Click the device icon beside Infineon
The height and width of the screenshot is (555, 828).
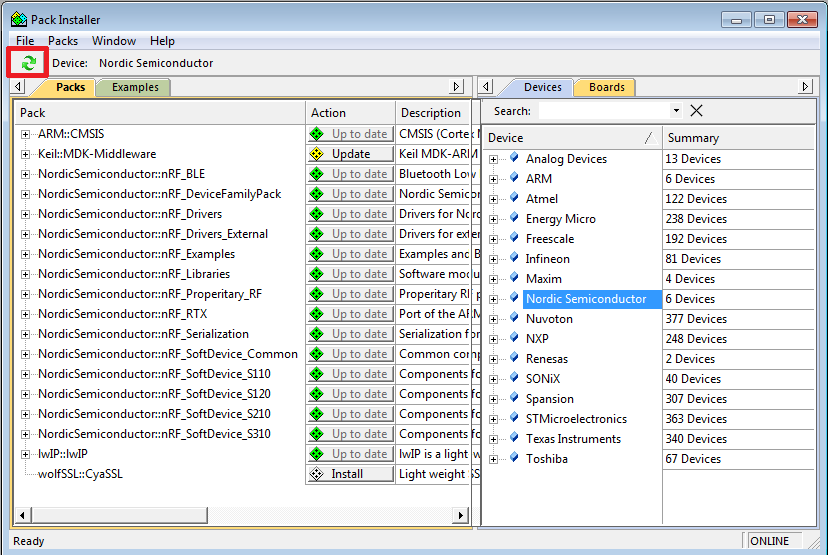[x=514, y=258]
